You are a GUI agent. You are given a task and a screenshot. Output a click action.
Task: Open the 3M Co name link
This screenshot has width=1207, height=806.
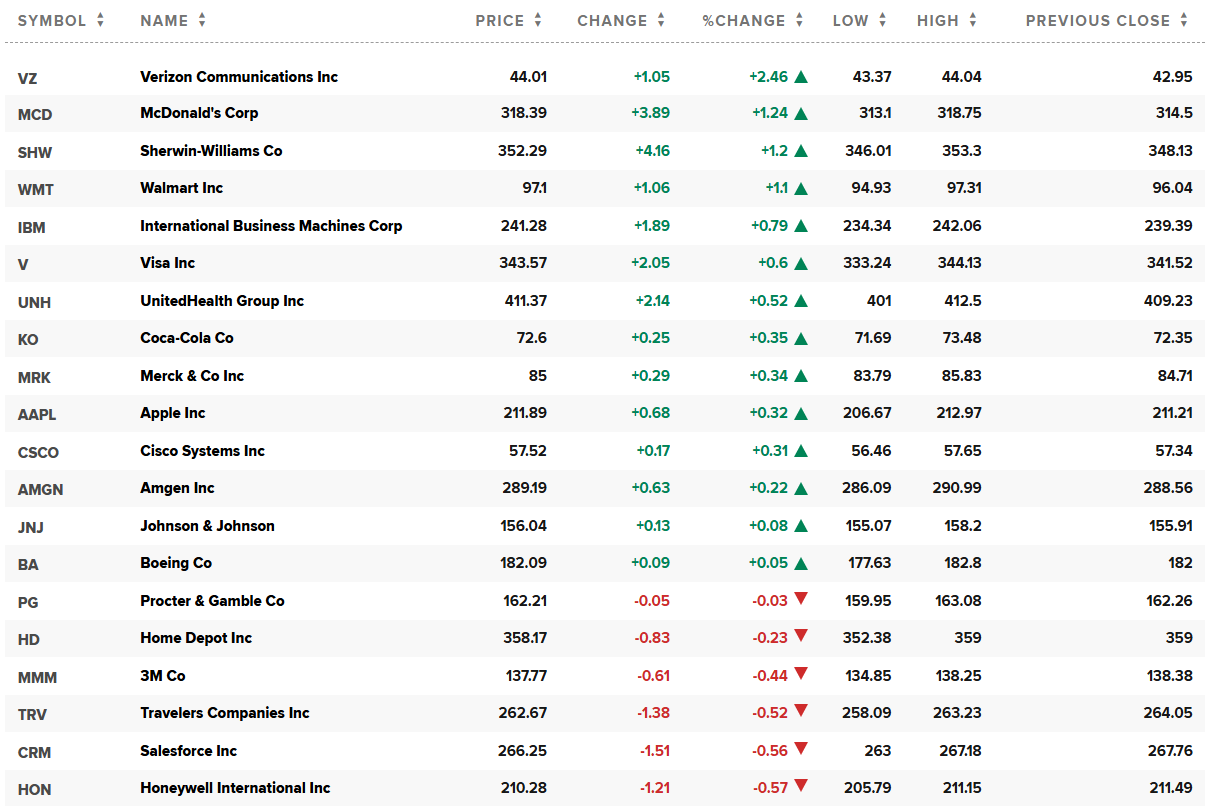tap(163, 676)
